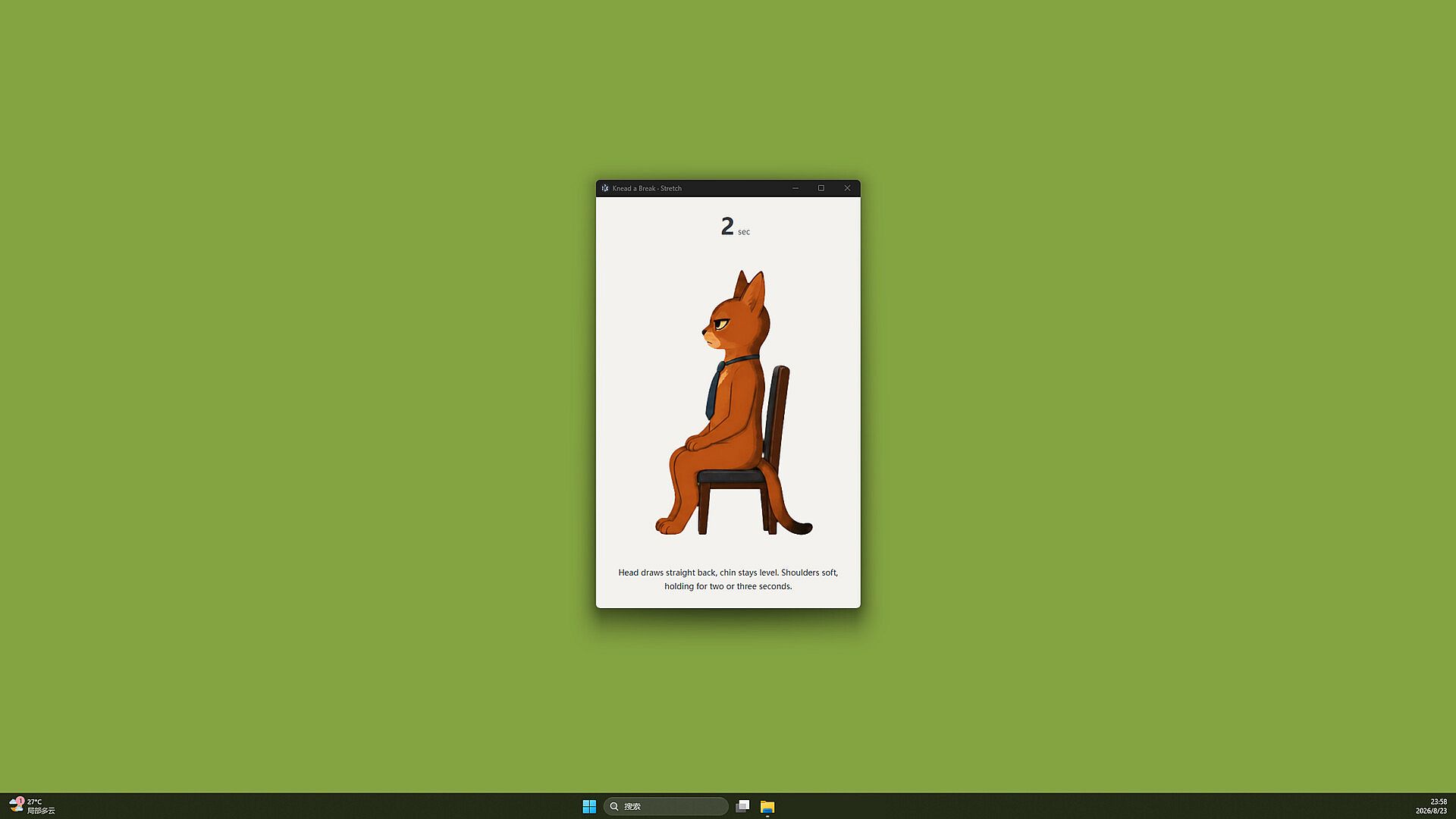Minimize the Knead a Break window
This screenshot has height=819, width=1456.
pos(795,188)
